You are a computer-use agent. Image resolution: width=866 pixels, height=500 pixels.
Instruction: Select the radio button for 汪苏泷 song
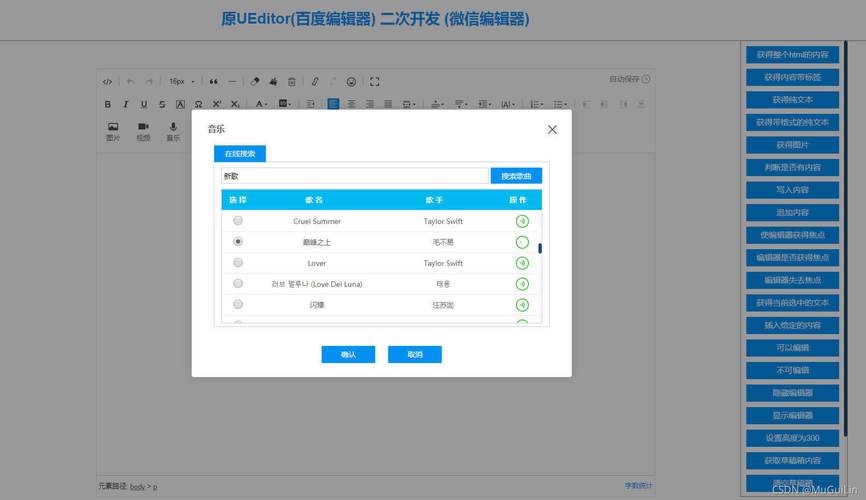coord(238,304)
